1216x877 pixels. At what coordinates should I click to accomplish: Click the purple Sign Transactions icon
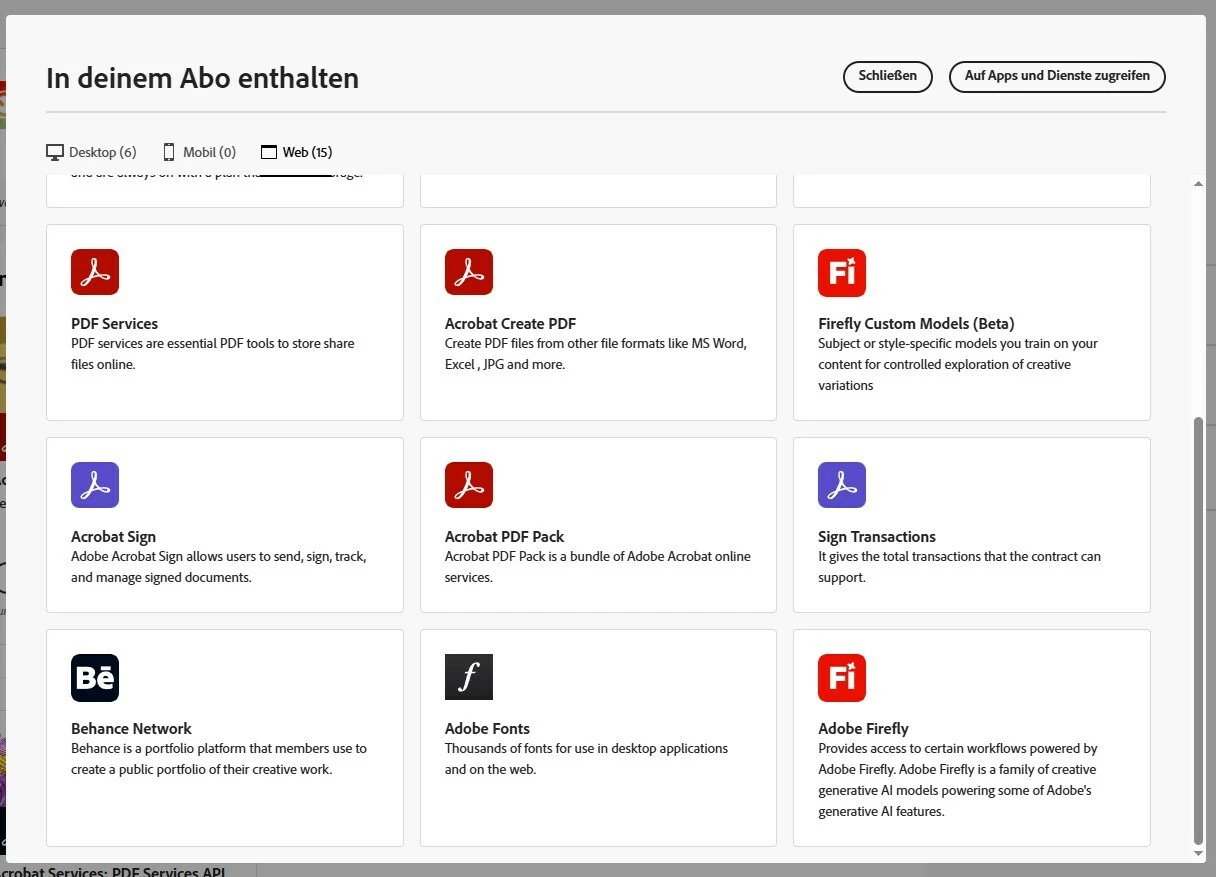[842, 485]
